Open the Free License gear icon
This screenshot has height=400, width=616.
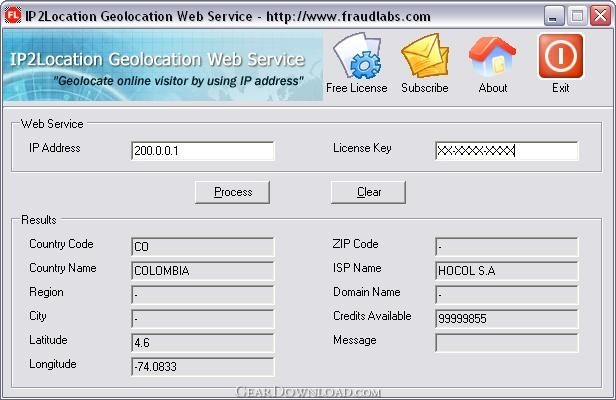pos(357,56)
